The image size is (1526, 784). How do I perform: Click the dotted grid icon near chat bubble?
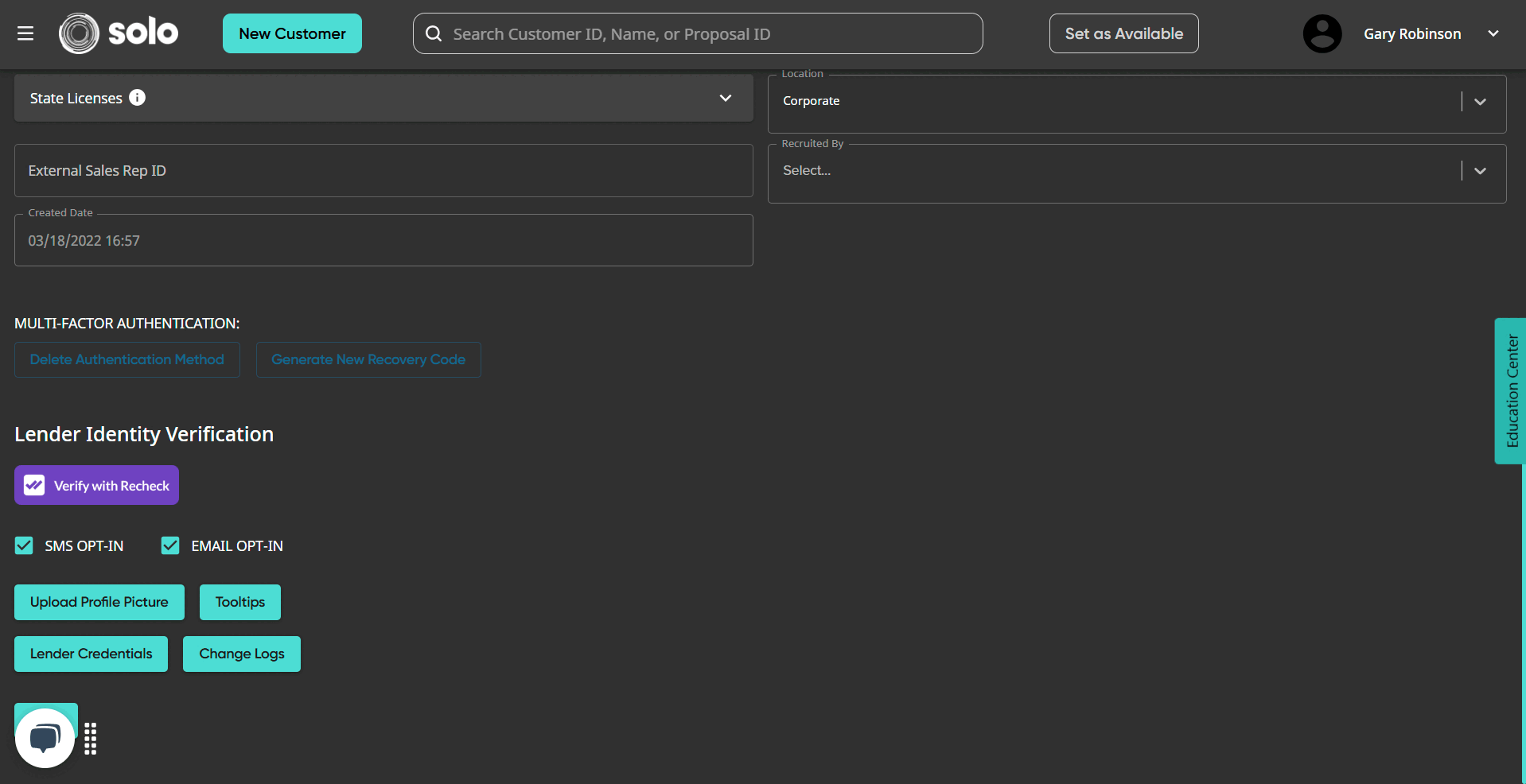tap(90, 738)
